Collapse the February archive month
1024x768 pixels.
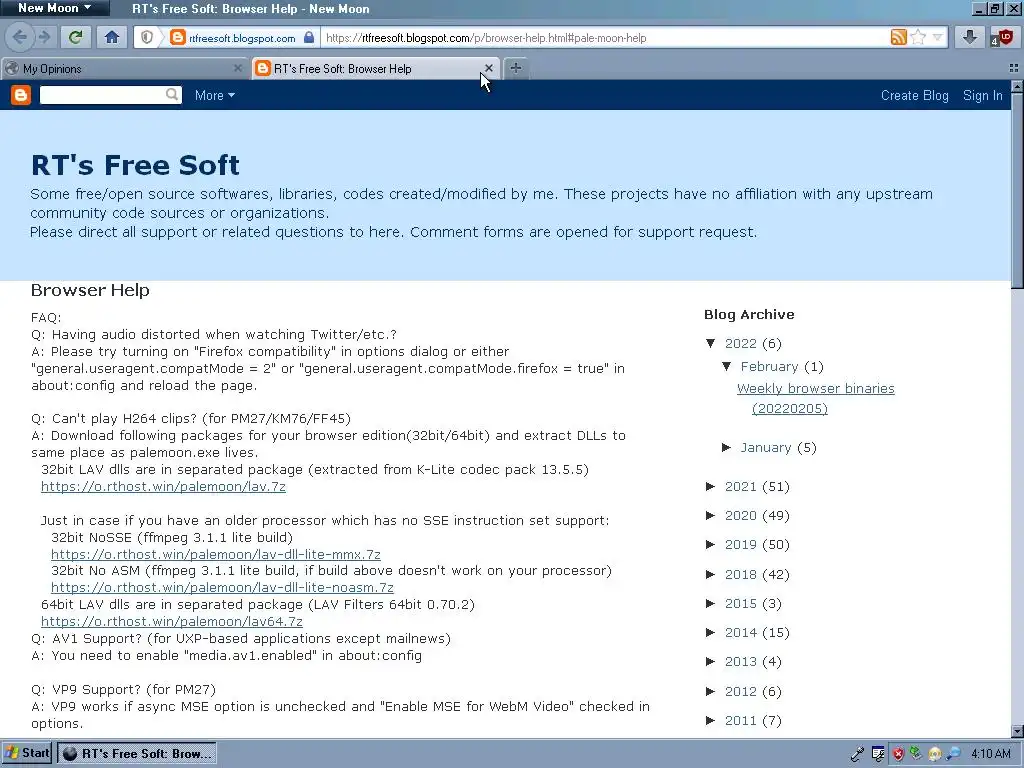[727, 366]
